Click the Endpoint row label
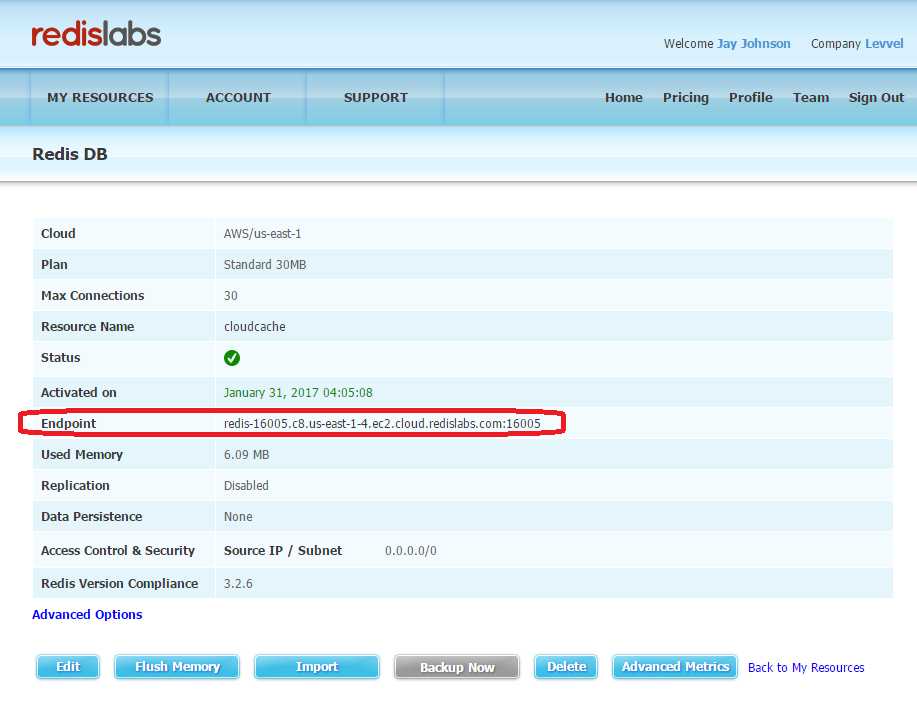The height and width of the screenshot is (702, 917). tap(68, 424)
